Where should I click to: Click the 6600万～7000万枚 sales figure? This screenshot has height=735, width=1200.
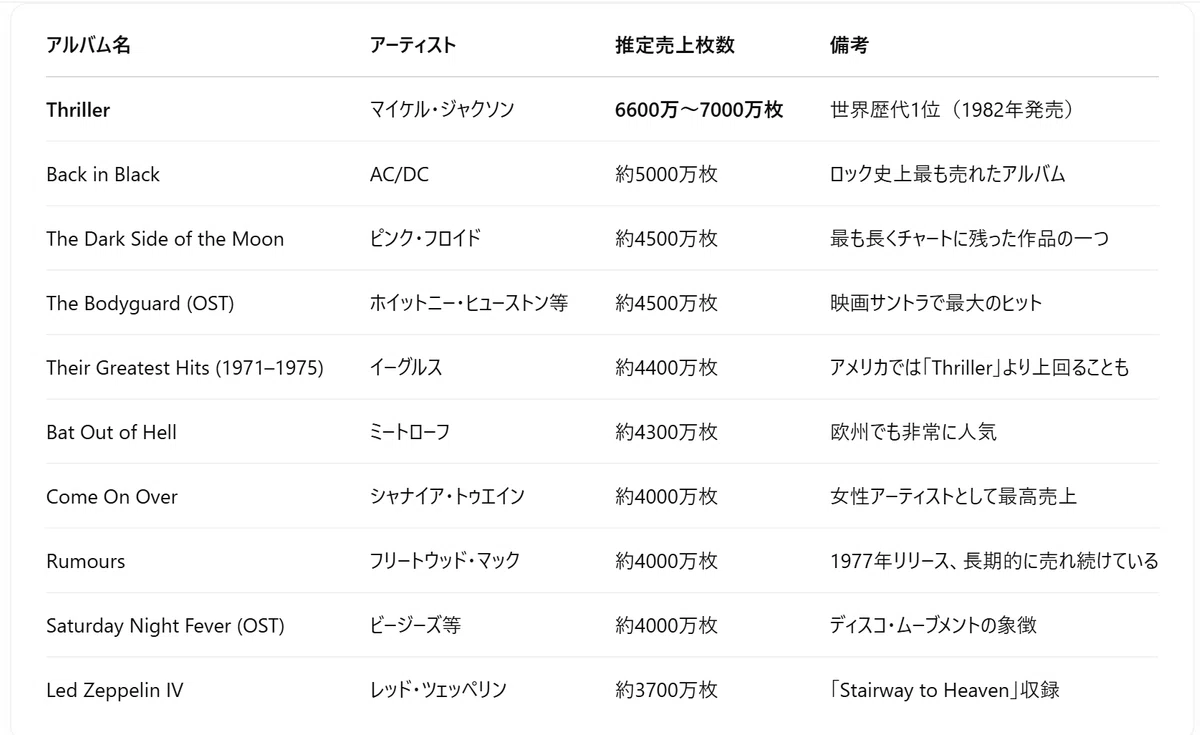pyautogui.click(x=699, y=110)
